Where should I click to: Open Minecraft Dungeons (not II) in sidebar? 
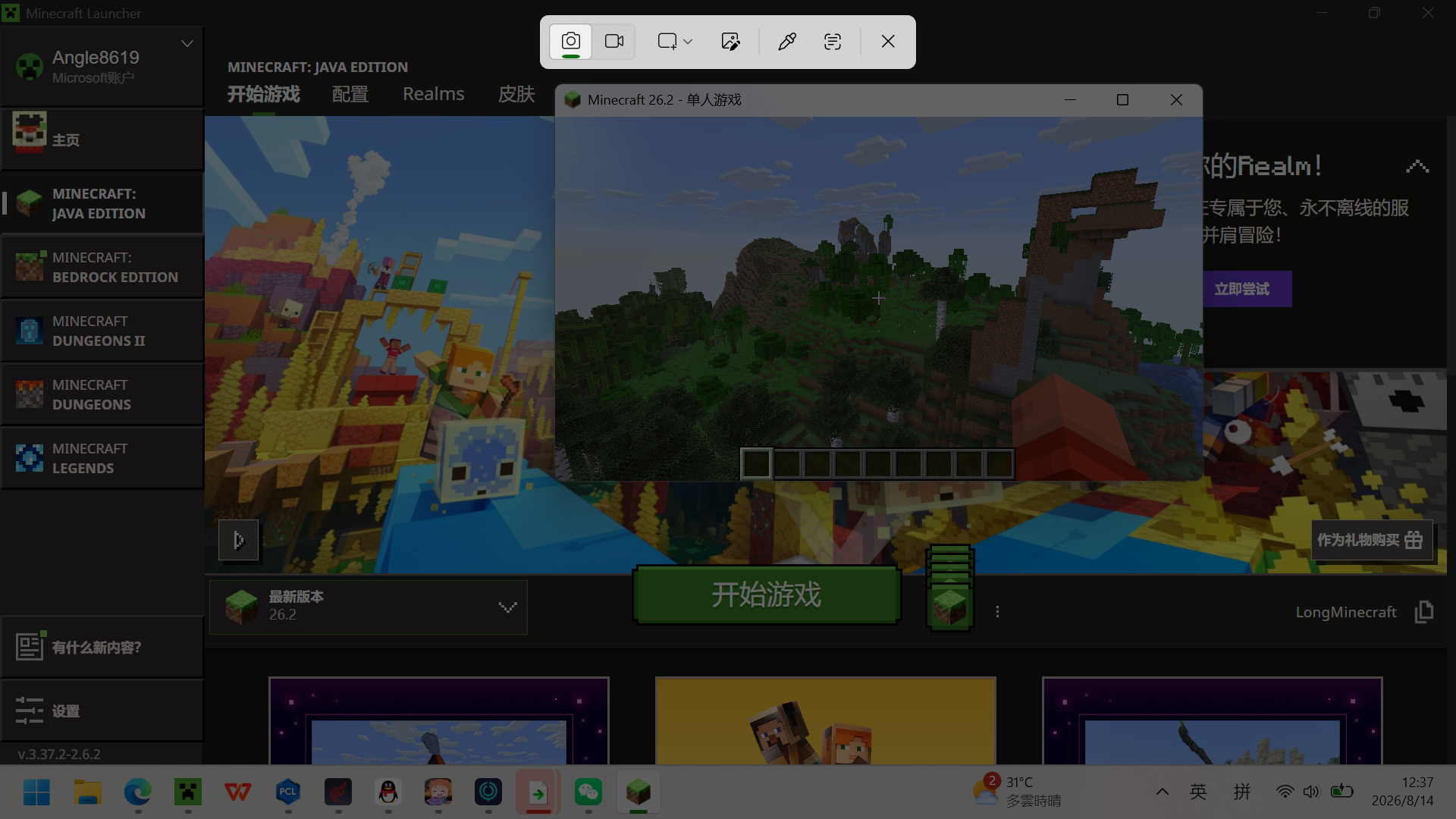pos(102,394)
